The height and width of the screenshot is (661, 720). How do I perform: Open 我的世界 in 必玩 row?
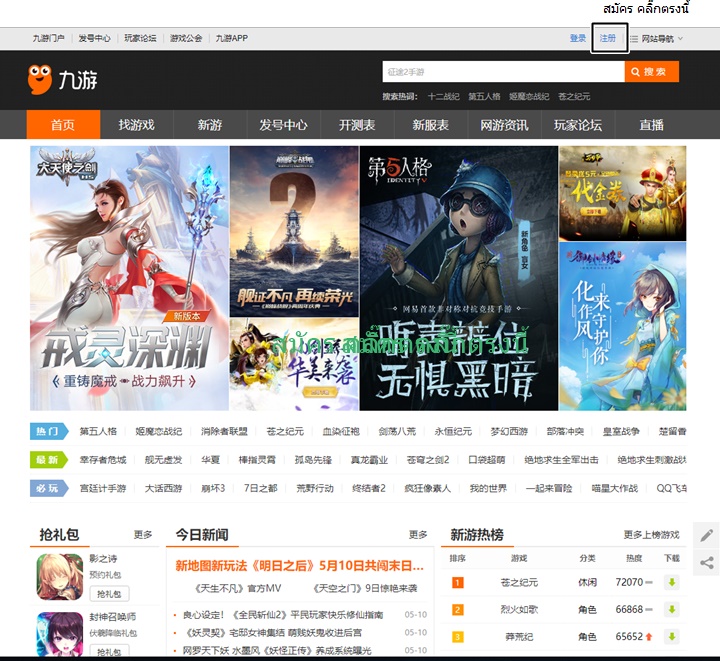488,488
